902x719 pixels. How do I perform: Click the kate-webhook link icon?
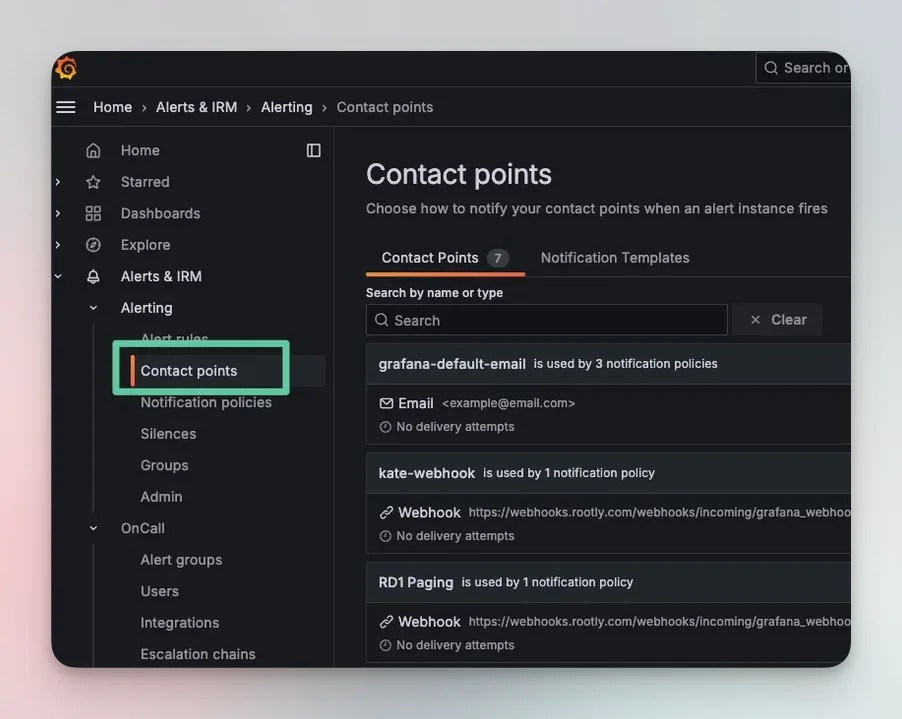(x=386, y=513)
